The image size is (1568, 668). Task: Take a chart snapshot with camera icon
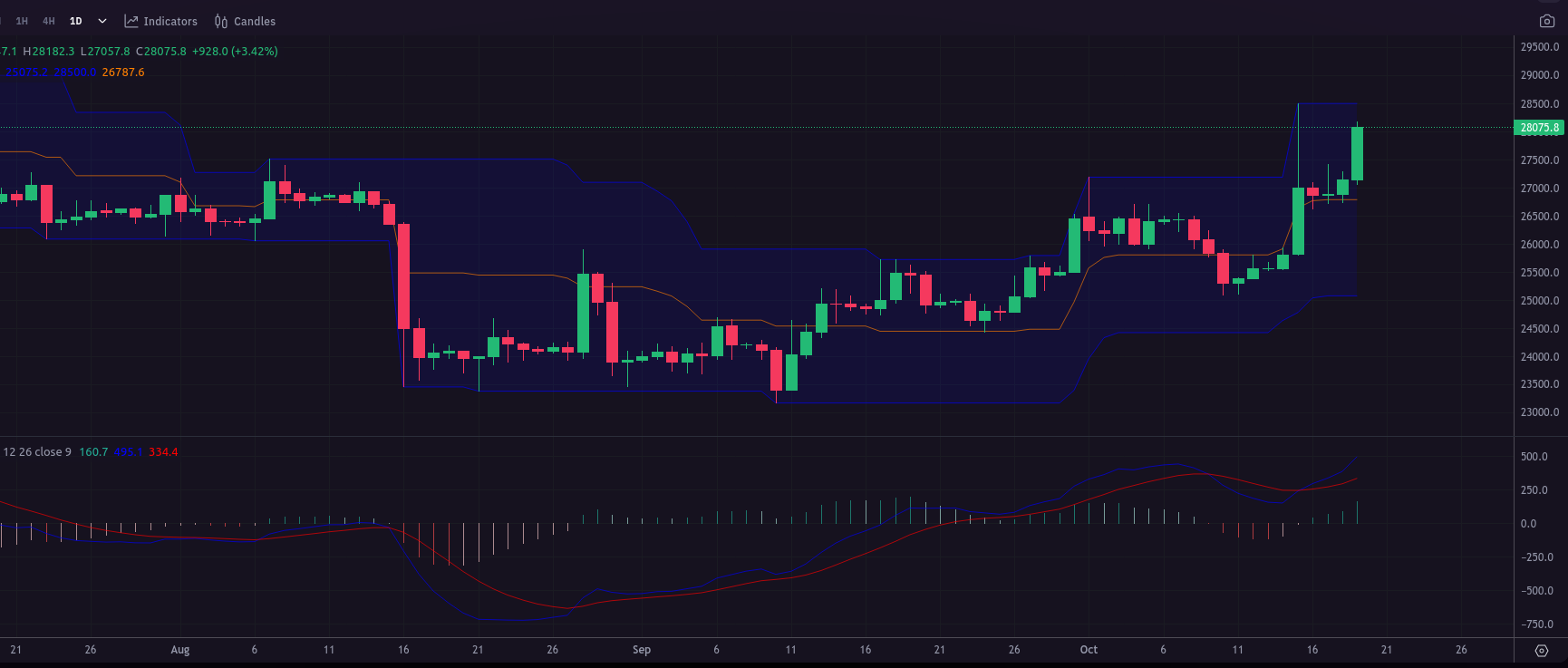coord(1547,21)
